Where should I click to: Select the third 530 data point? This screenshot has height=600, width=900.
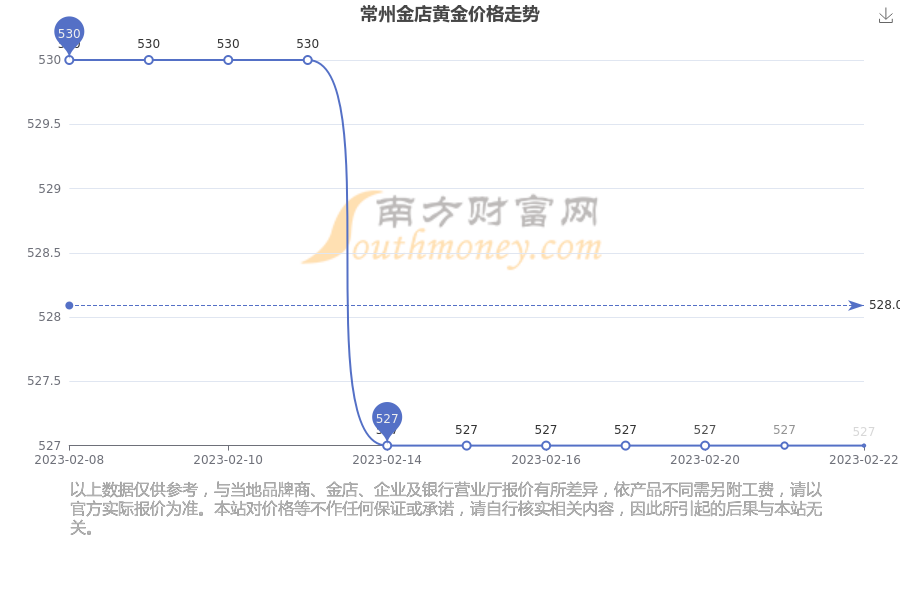click(x=228, y=60)
